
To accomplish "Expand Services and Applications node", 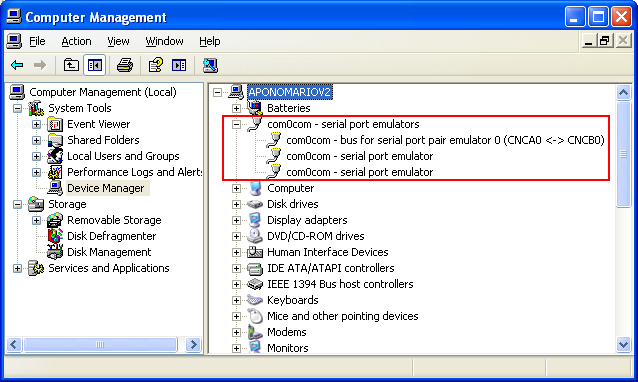I will pos(17,268).
